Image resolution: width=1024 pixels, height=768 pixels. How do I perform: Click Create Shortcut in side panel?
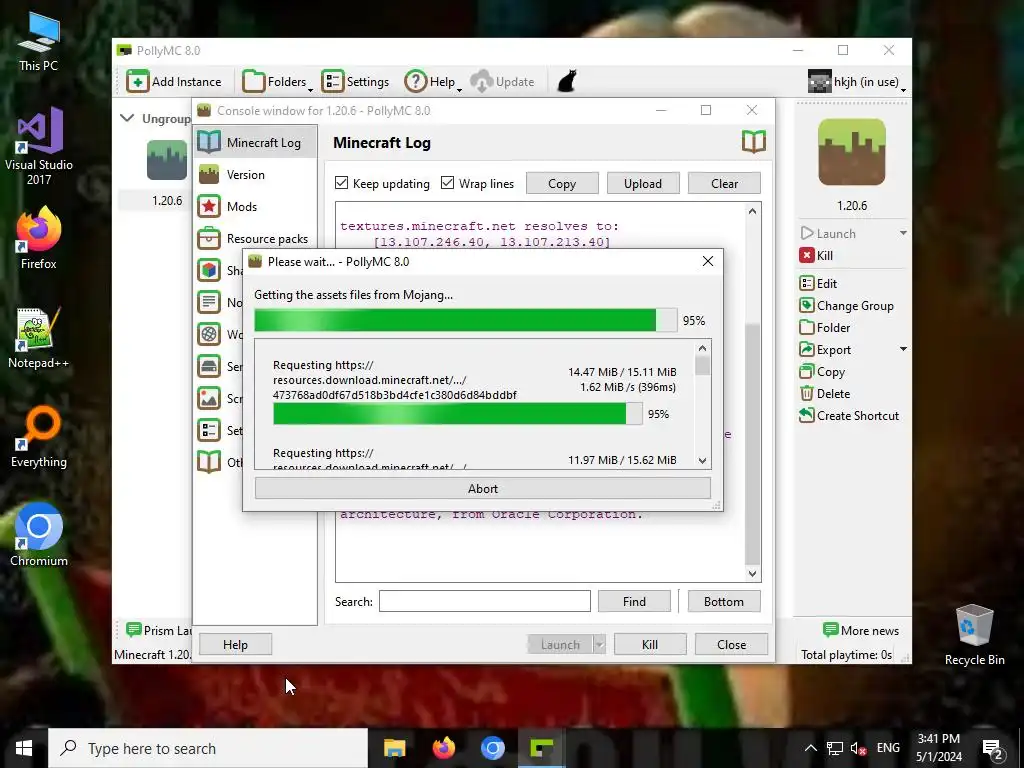point(849,415)
